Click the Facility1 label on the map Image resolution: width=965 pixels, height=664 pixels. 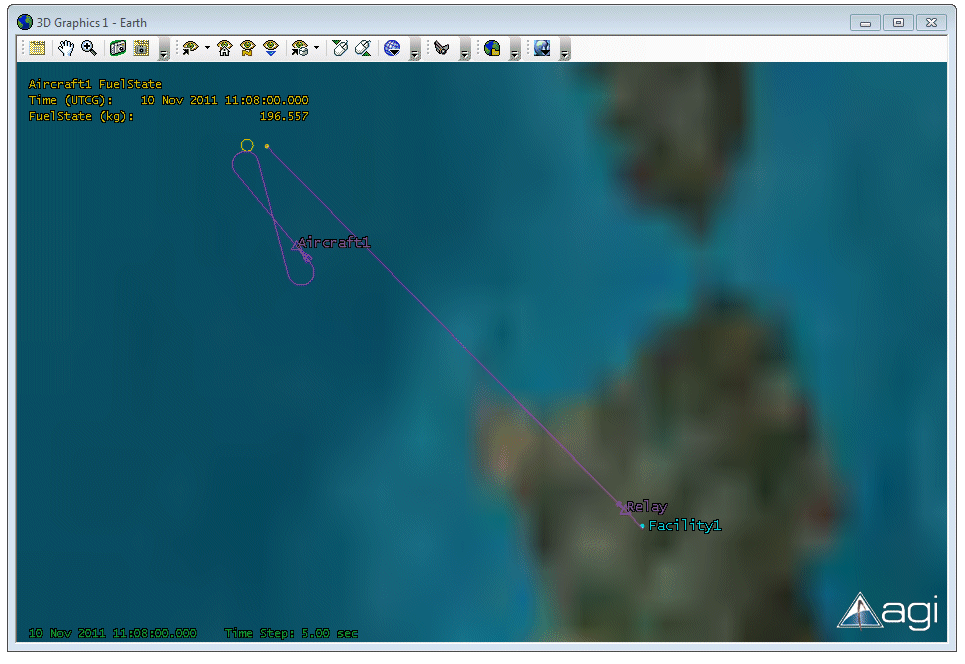(685, 525)
